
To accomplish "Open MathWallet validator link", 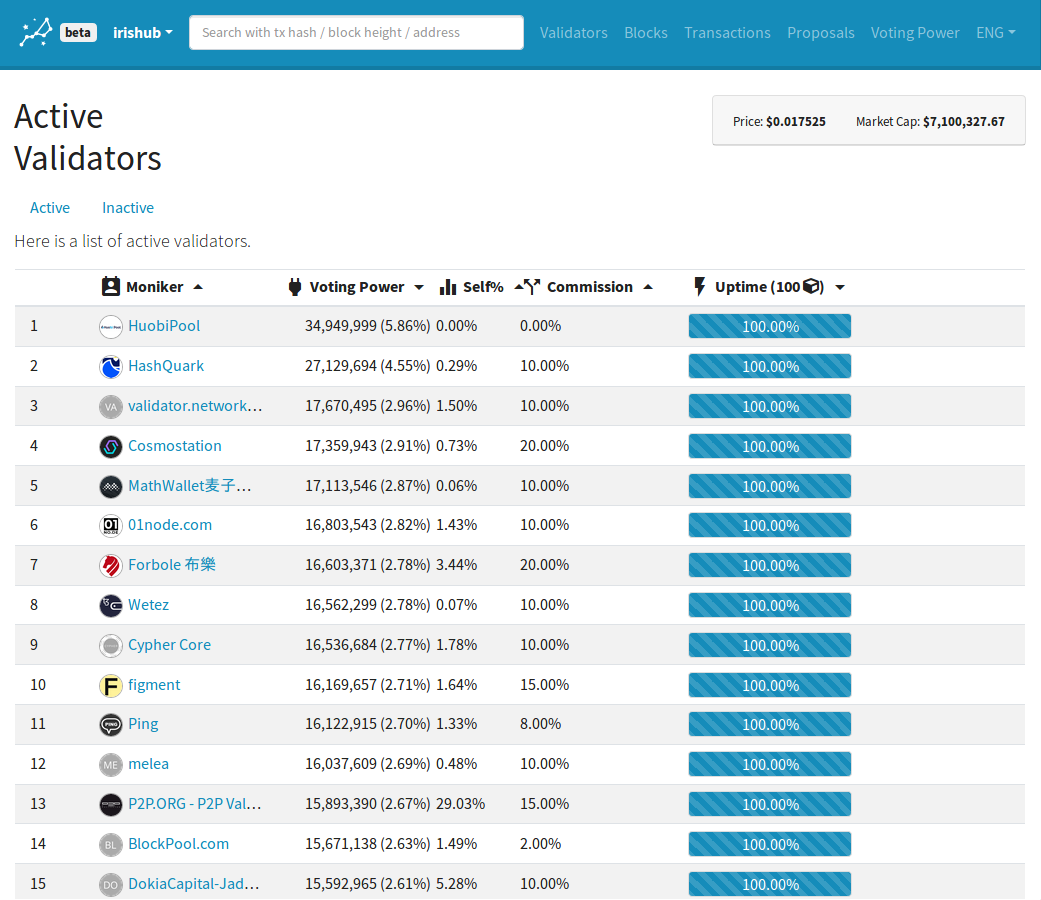I will [x=190, y=485].
